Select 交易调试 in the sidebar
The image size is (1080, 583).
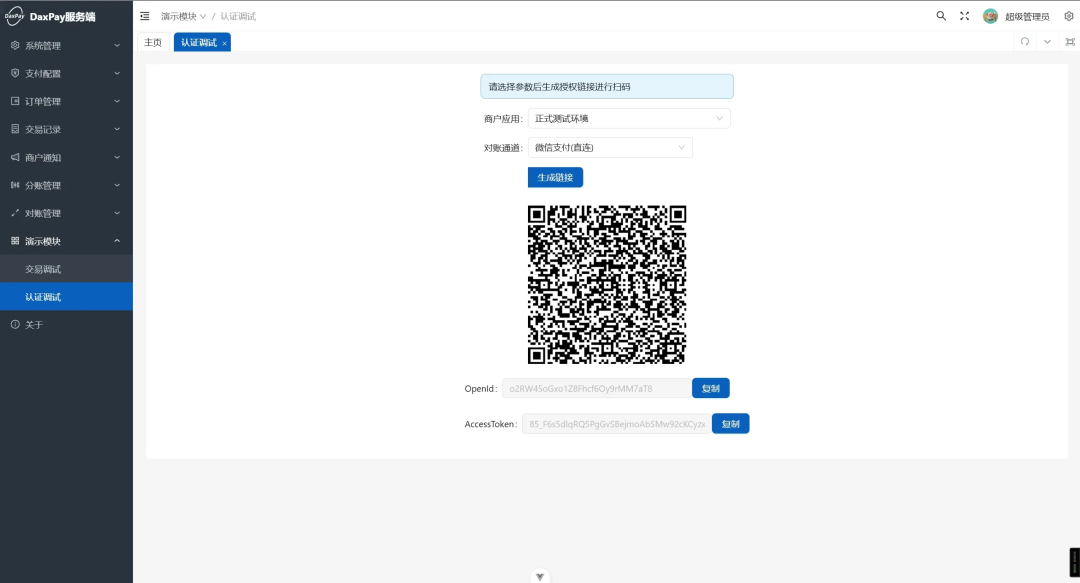43,269
